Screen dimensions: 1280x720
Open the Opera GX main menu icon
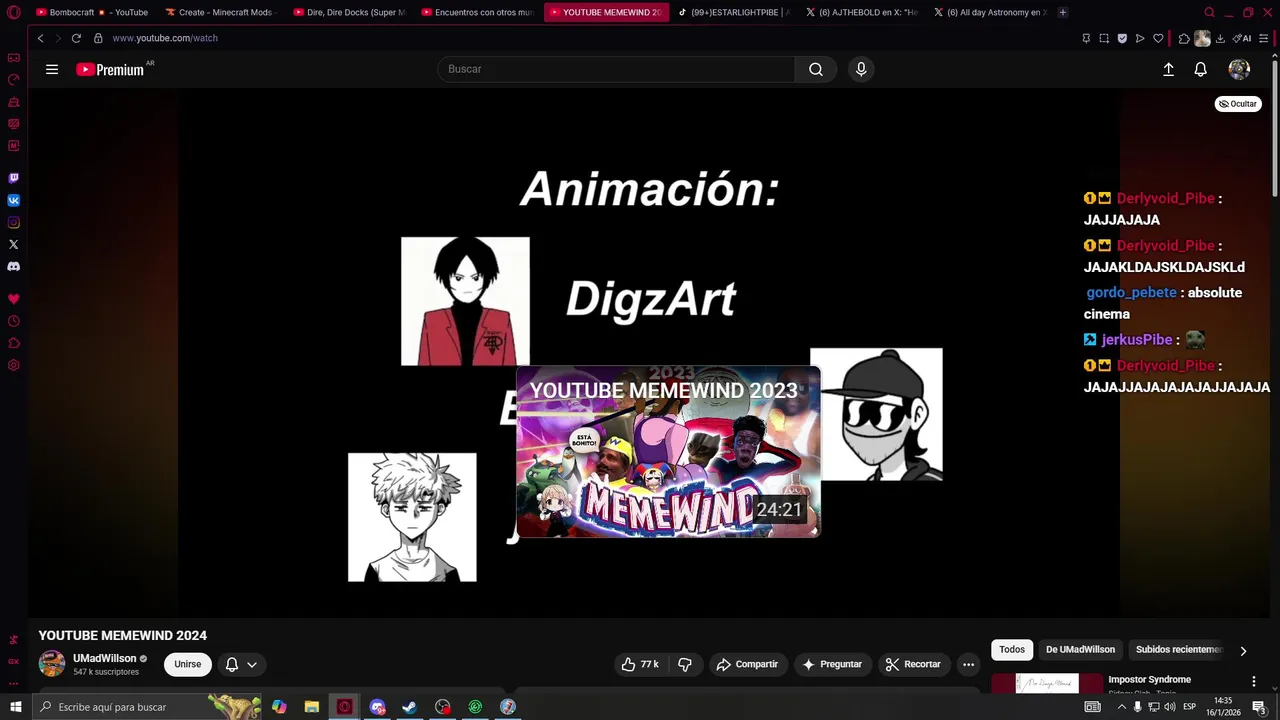click(13, 13)
